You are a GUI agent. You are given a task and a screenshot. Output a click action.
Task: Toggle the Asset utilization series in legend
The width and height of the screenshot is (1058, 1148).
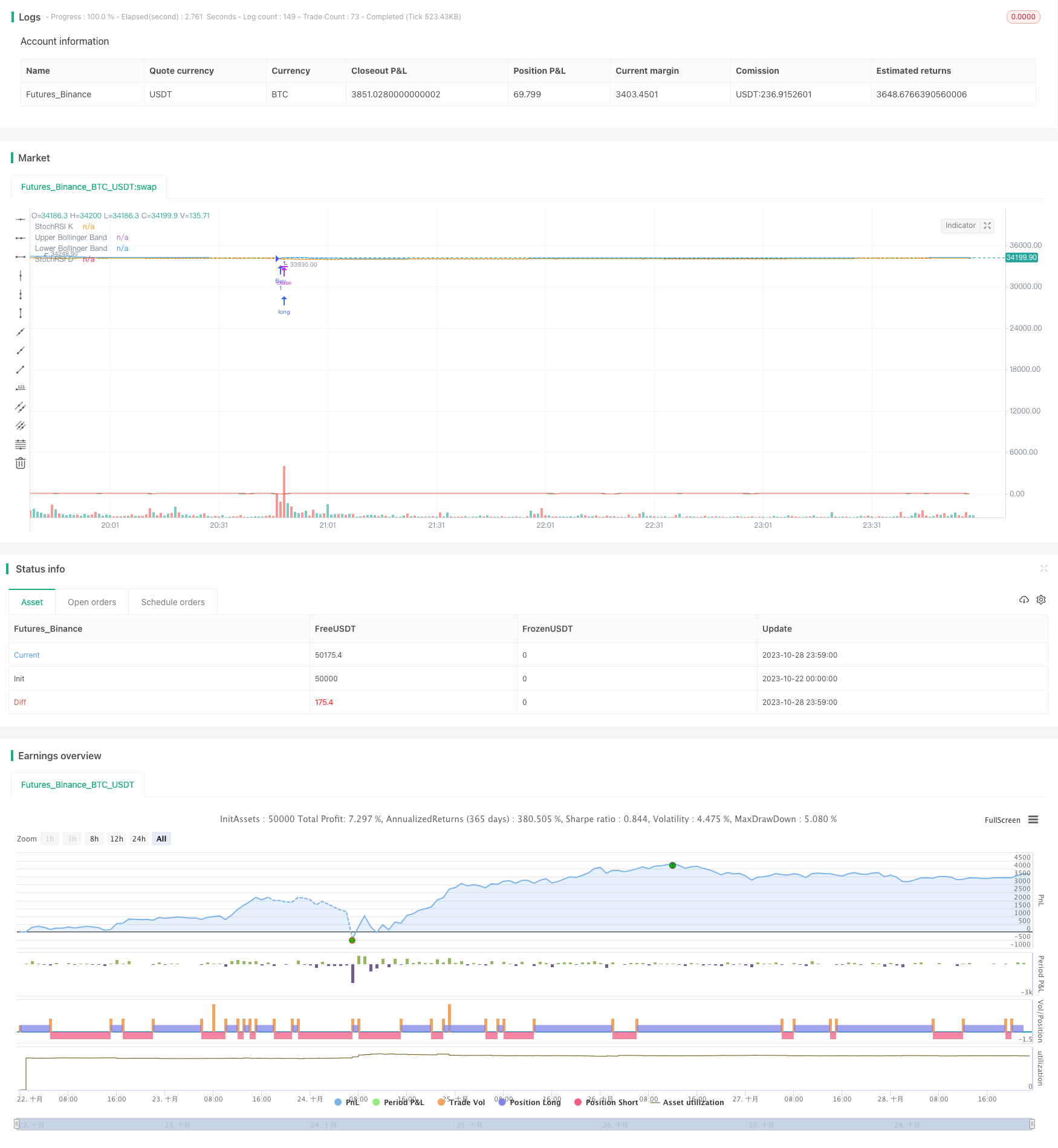(x=687, y=1102)
